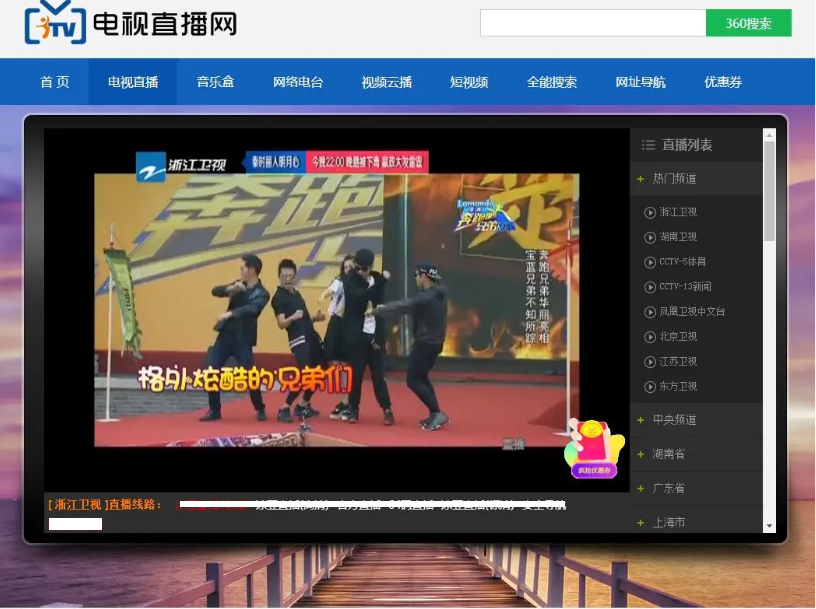816x609 pixels.
Task: Open the 音乐盒 navigation tab
Action: (x=215, y=82)
